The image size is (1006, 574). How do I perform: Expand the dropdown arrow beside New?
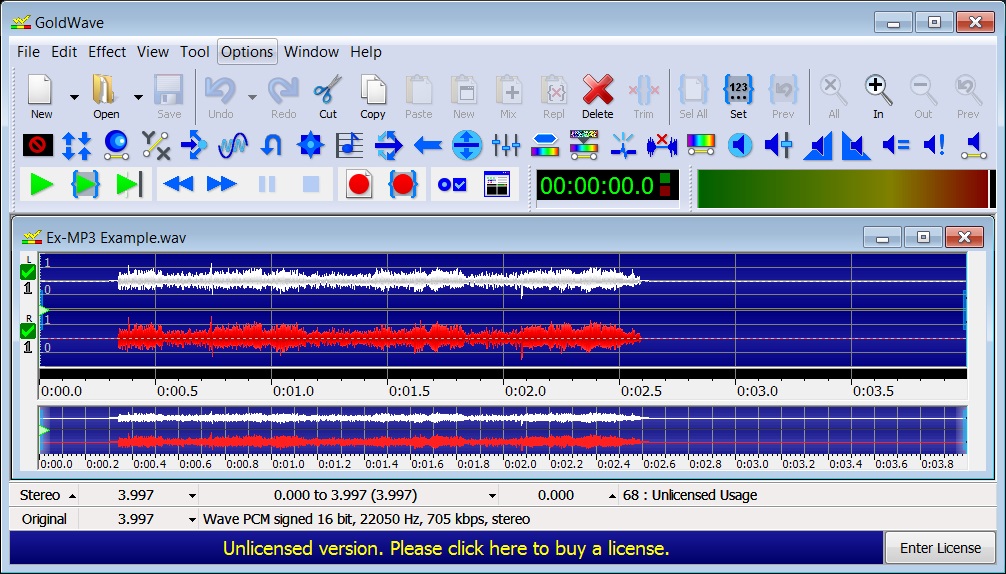(x=74, y=97)
